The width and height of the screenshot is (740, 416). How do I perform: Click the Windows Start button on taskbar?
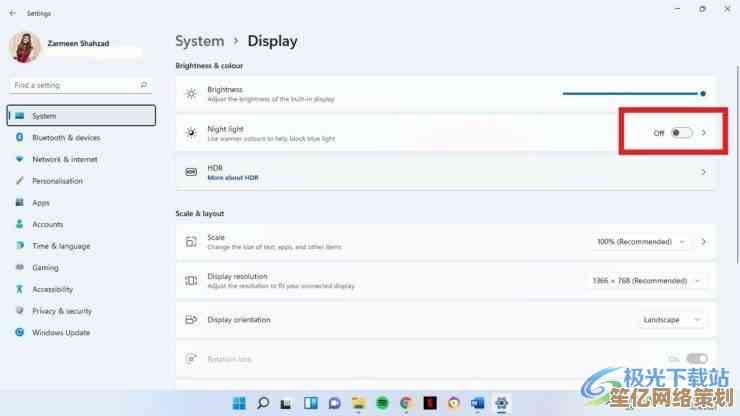coord(239,403)
